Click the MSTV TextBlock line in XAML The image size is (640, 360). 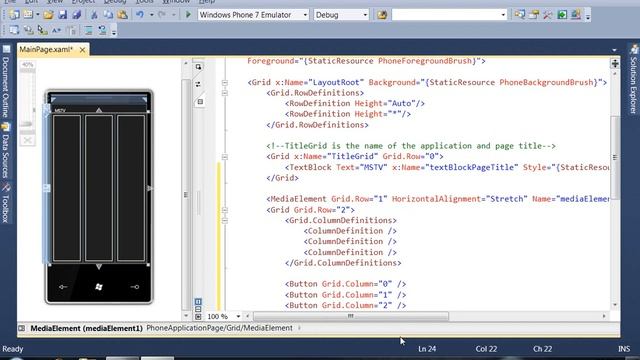[447, 167]
